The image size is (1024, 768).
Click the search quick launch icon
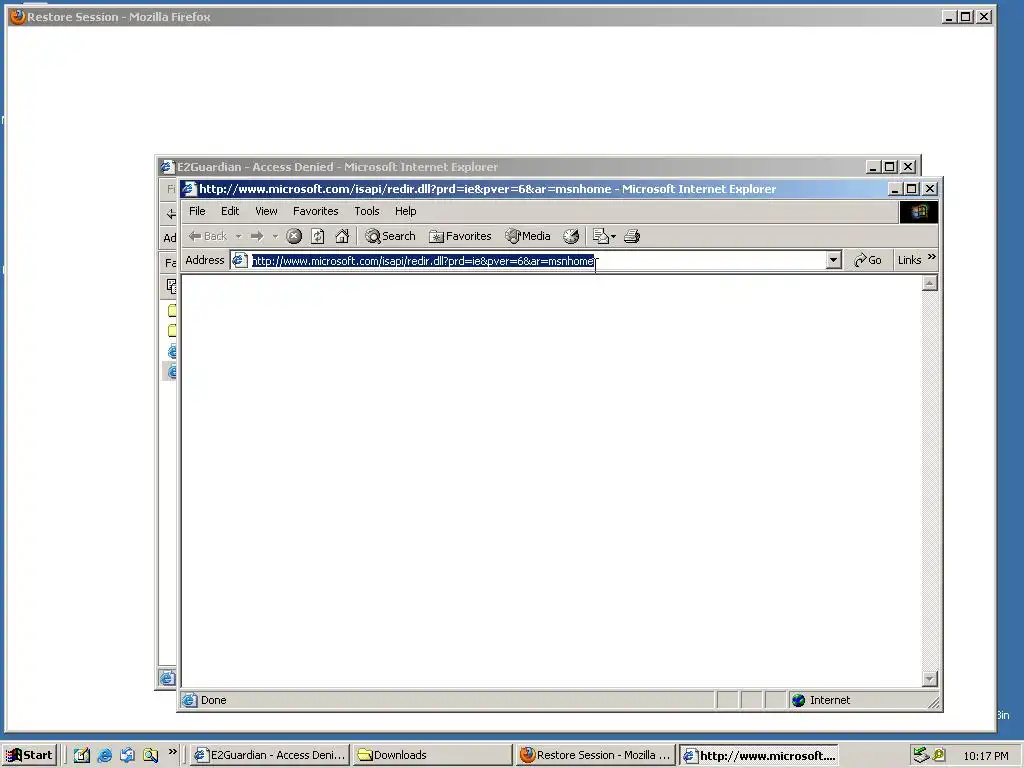click(x=150, y=755)
